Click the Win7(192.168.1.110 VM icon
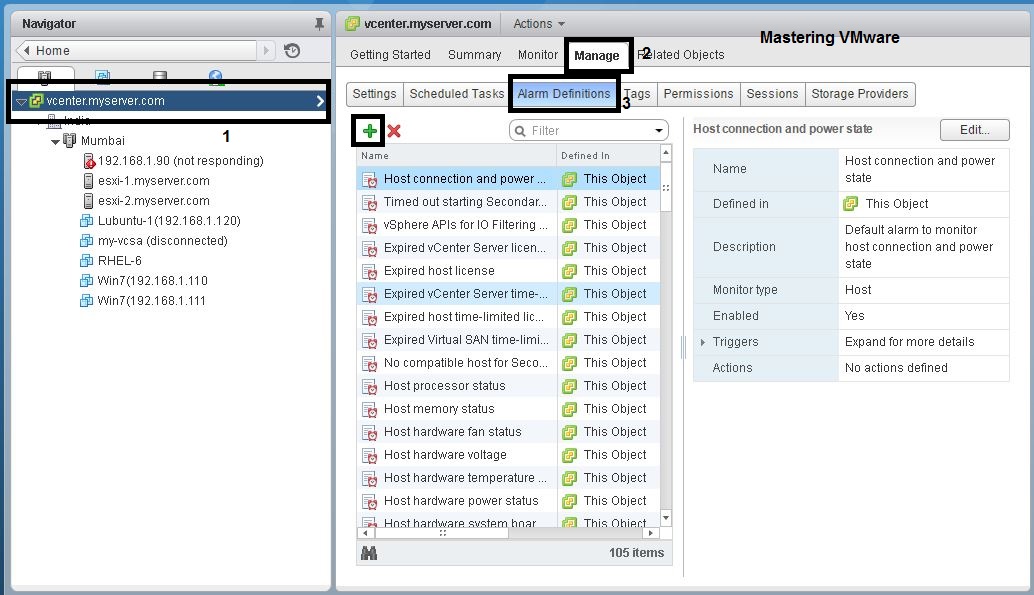Viewport: 1034px width, 595px height. click(x=86, y=281)
